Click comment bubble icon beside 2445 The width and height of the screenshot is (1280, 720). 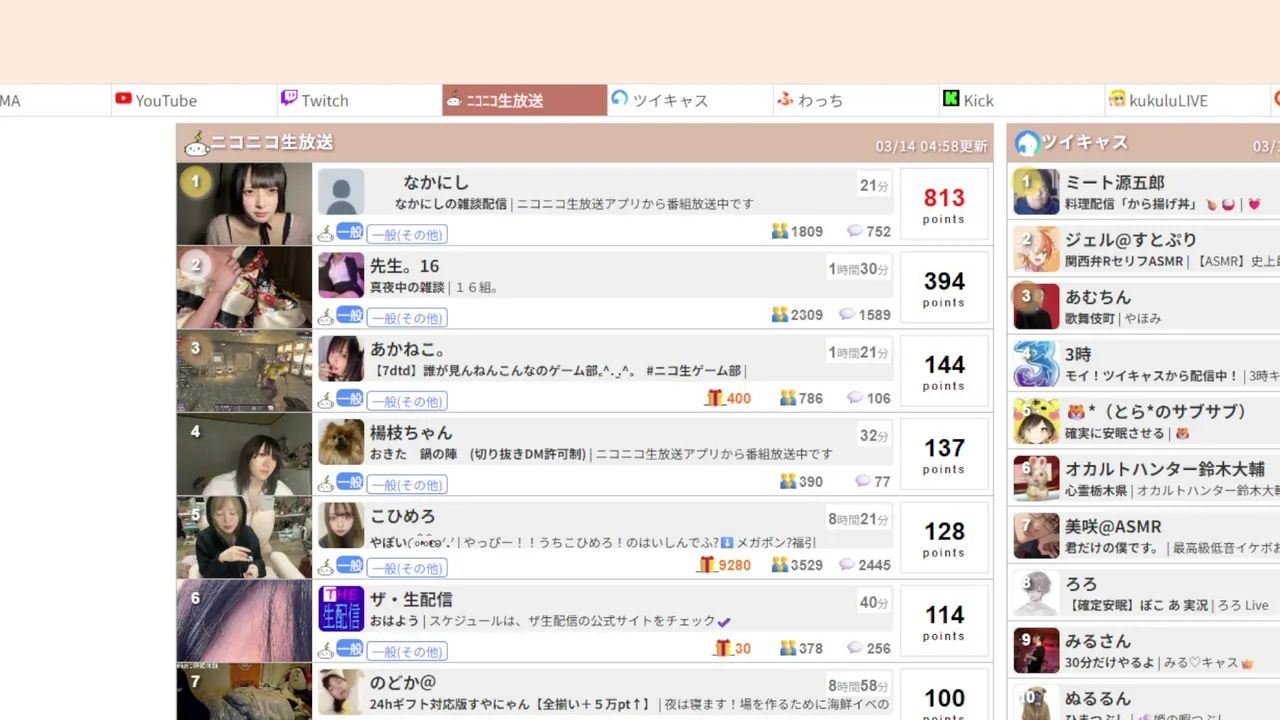847,565
